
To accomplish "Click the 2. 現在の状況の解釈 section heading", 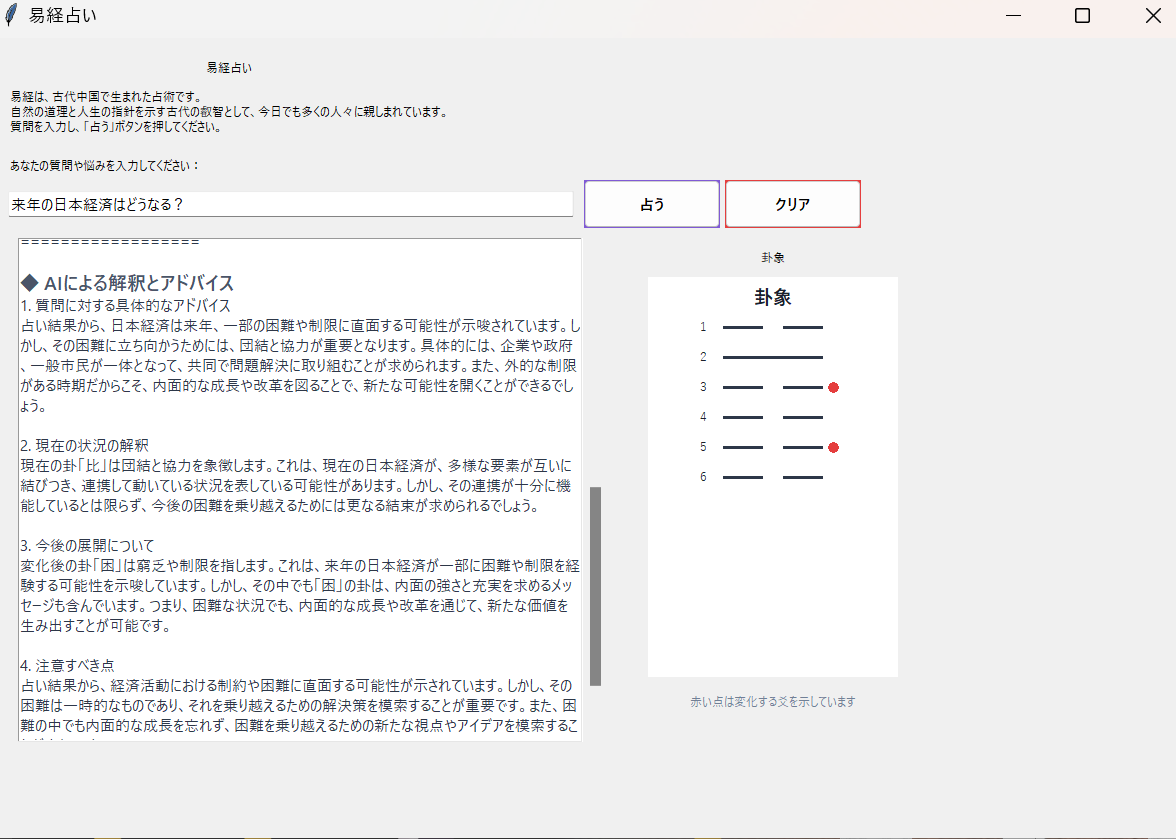I will (84, 445).
